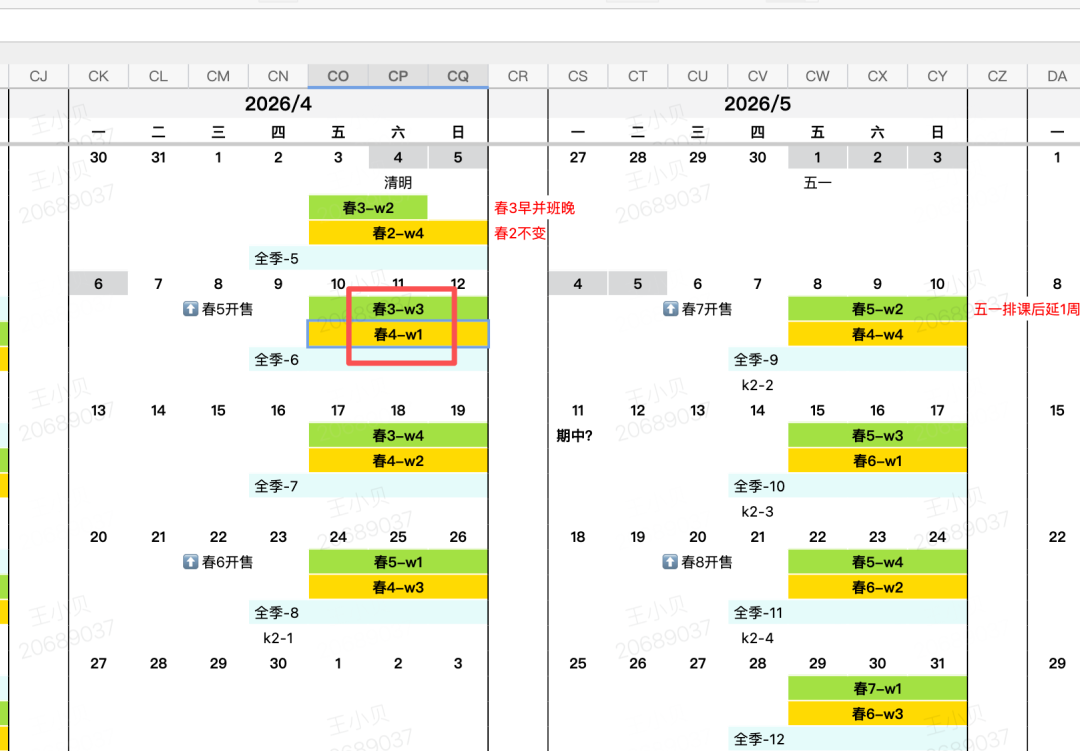The width and height of the screenshot is (1080, 751).
Task: Click the up-arrow icon beside 春5开售
Action: (x=191, y=309)
